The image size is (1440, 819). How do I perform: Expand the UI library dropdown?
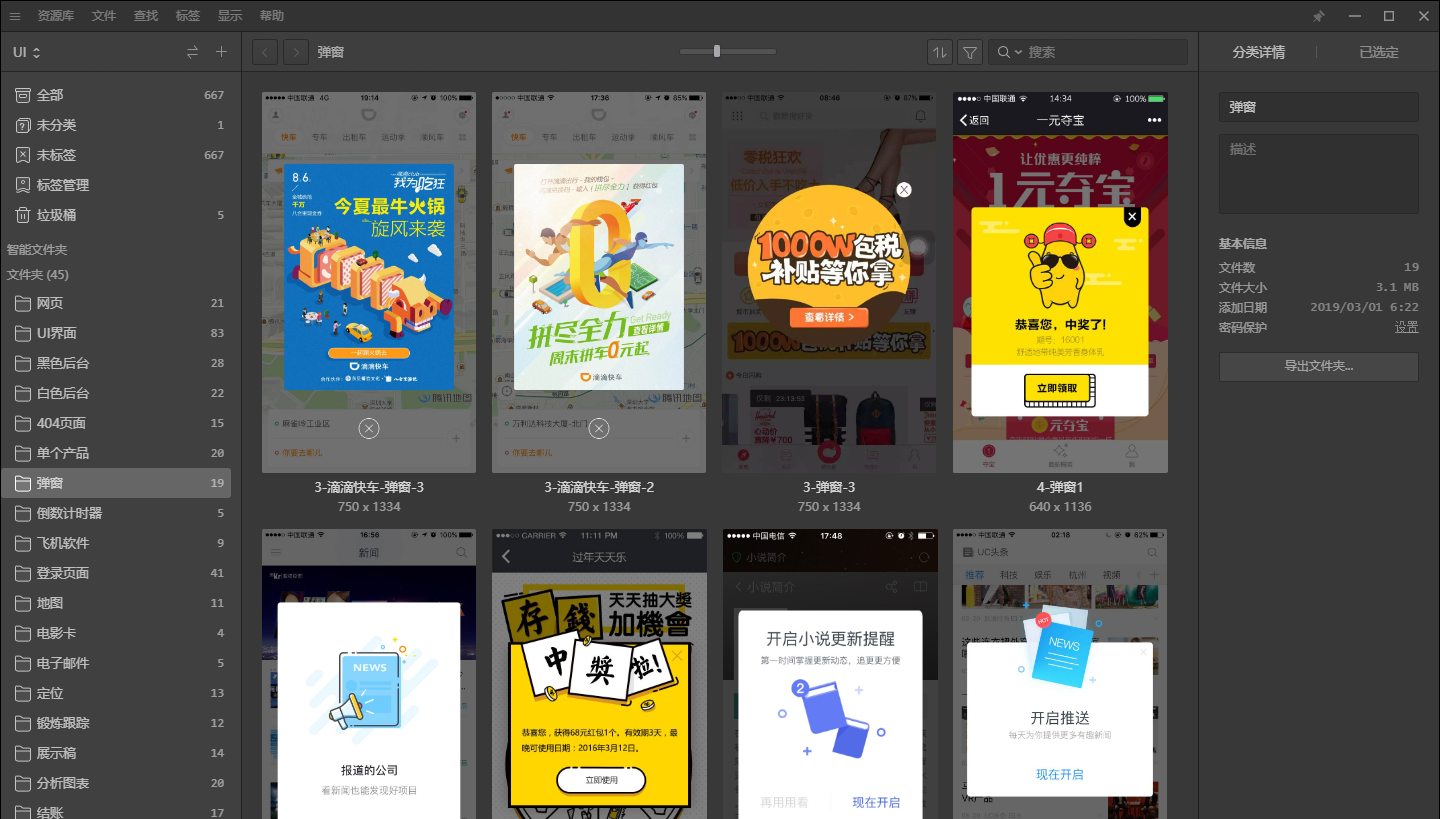pyautogui.click(x=26, y=52)
